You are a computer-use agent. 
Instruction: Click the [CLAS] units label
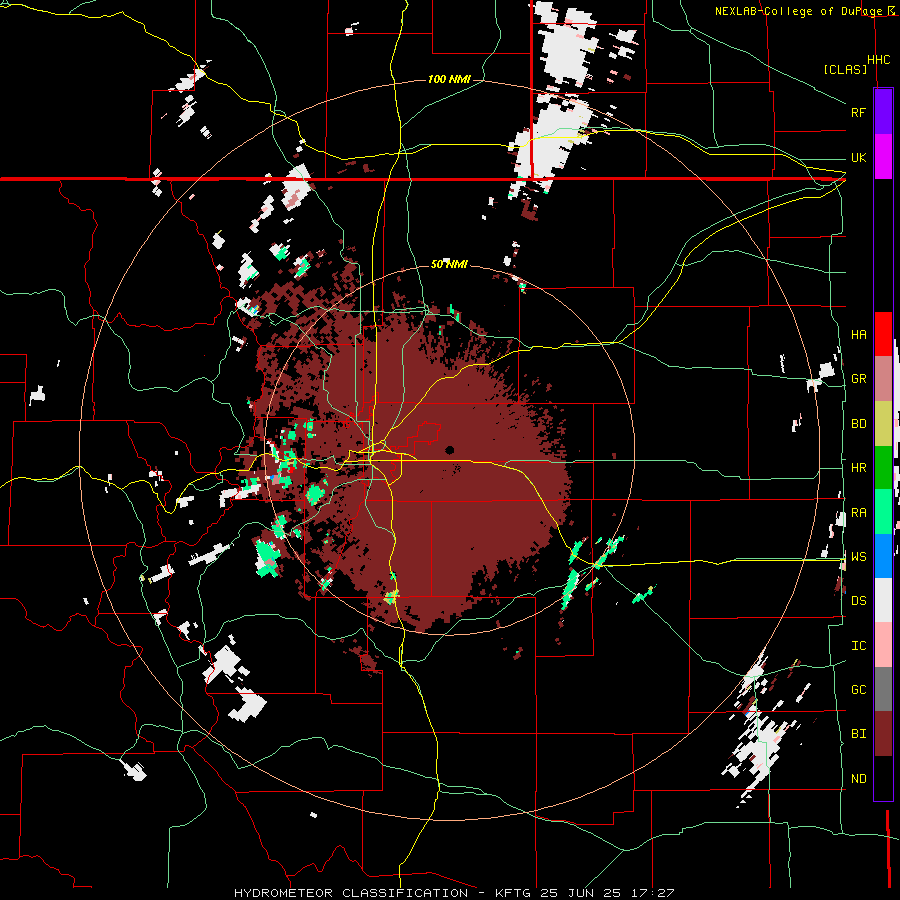click(845, 69)
